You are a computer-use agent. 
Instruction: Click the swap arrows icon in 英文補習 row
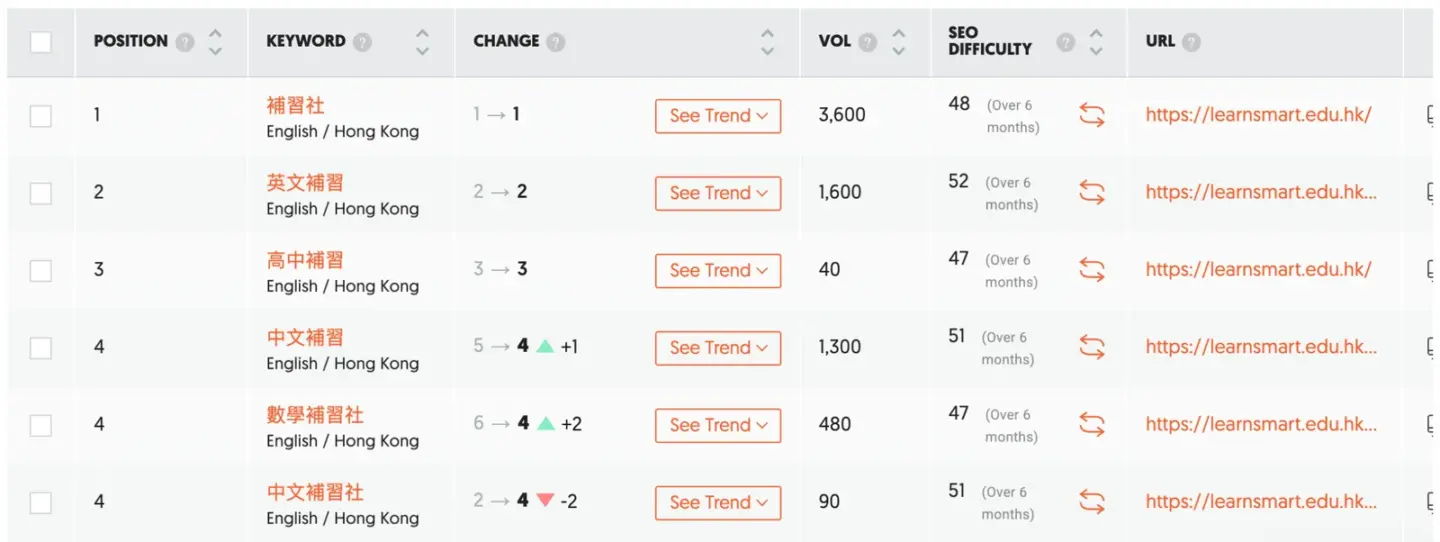point(1092,192)
